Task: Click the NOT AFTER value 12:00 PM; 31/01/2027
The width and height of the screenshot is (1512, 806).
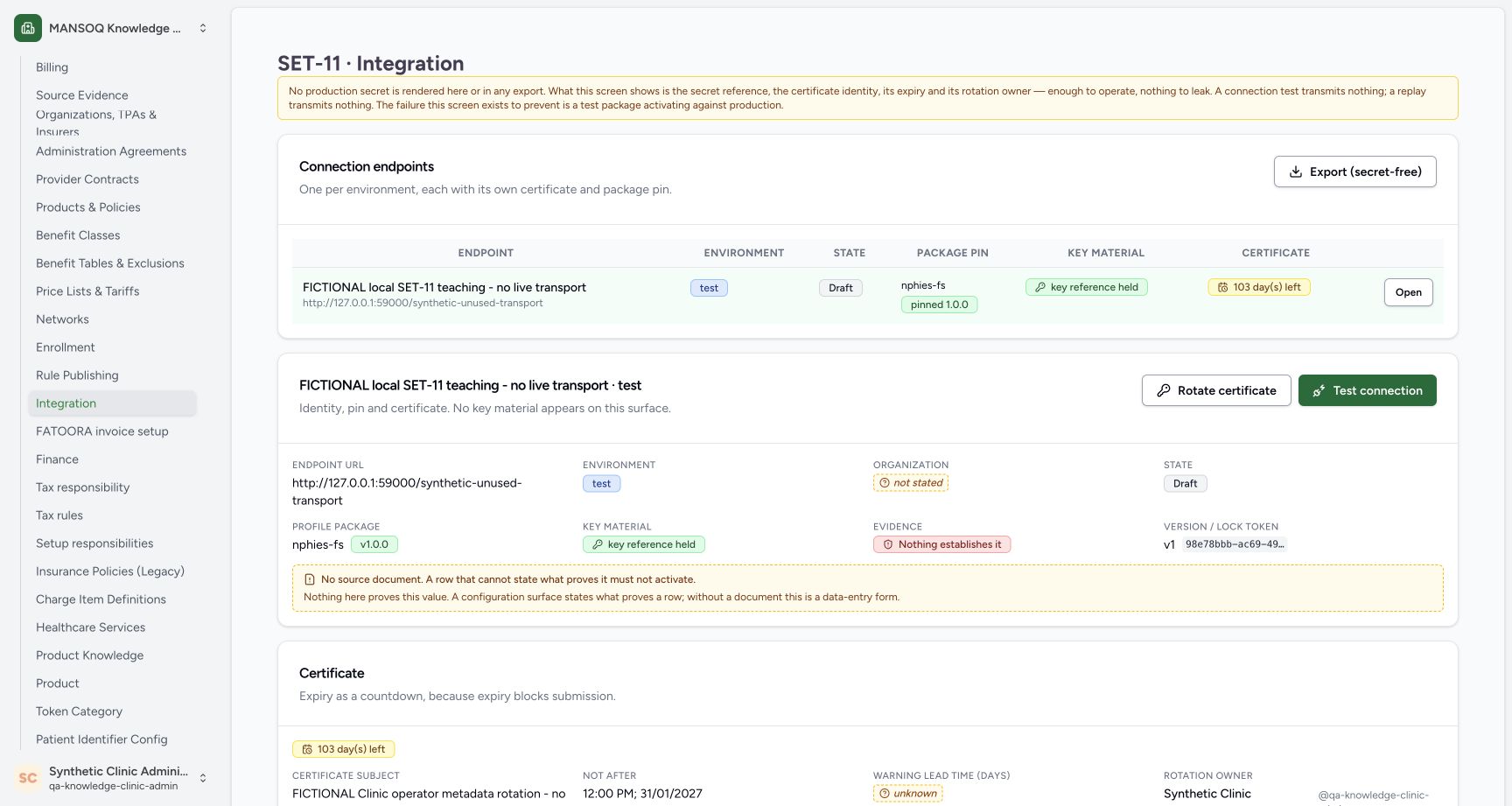Action: coord(642,794)
